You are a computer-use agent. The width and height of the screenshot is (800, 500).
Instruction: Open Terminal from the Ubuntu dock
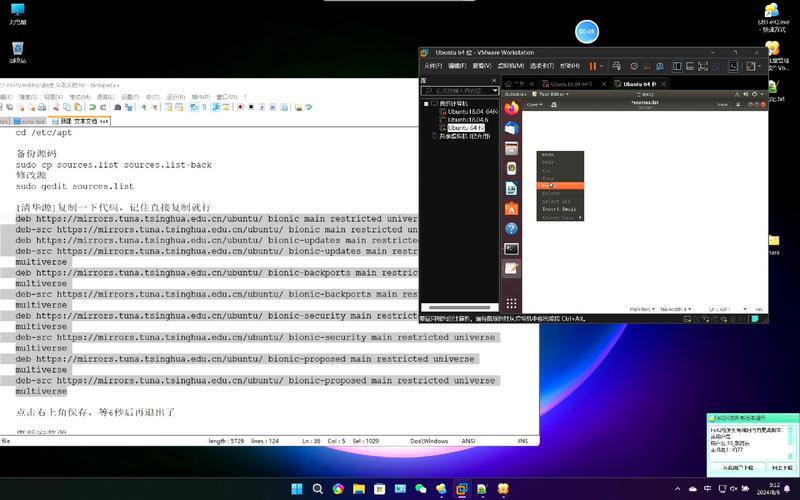pyautogui.click(x=511, y=248)
